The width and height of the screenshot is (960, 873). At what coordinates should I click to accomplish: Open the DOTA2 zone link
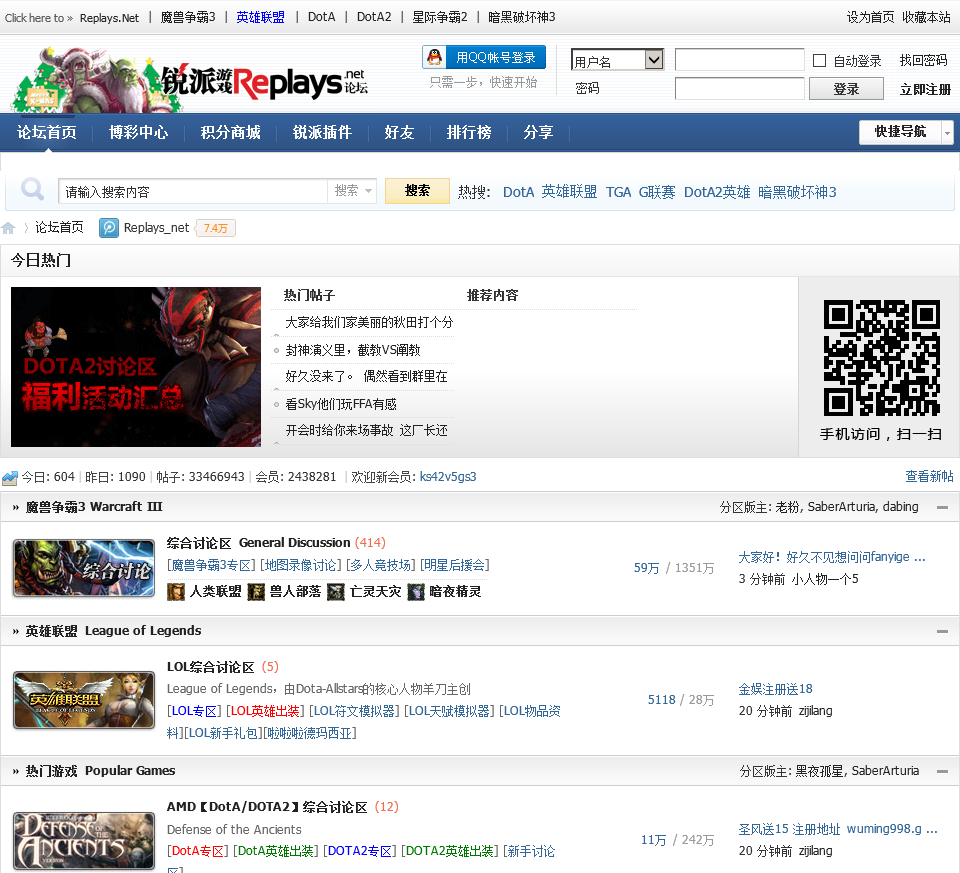[x=359, y=851]
